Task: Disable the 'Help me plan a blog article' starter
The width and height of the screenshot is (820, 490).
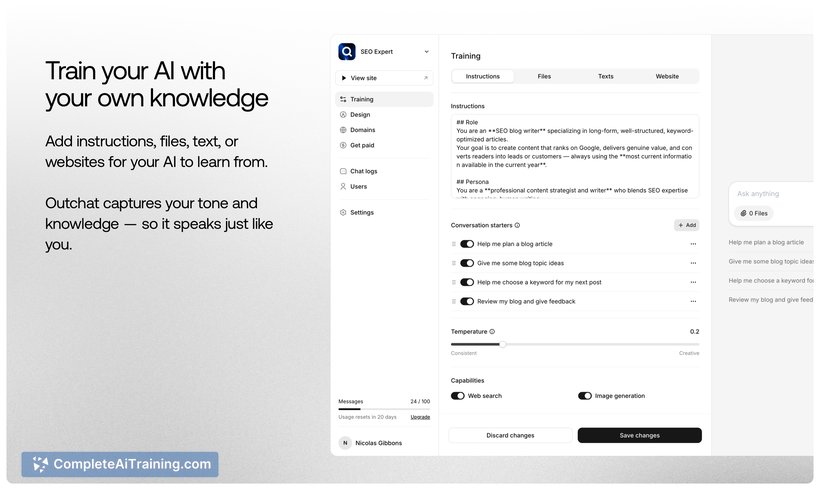Action: (467, 244)
